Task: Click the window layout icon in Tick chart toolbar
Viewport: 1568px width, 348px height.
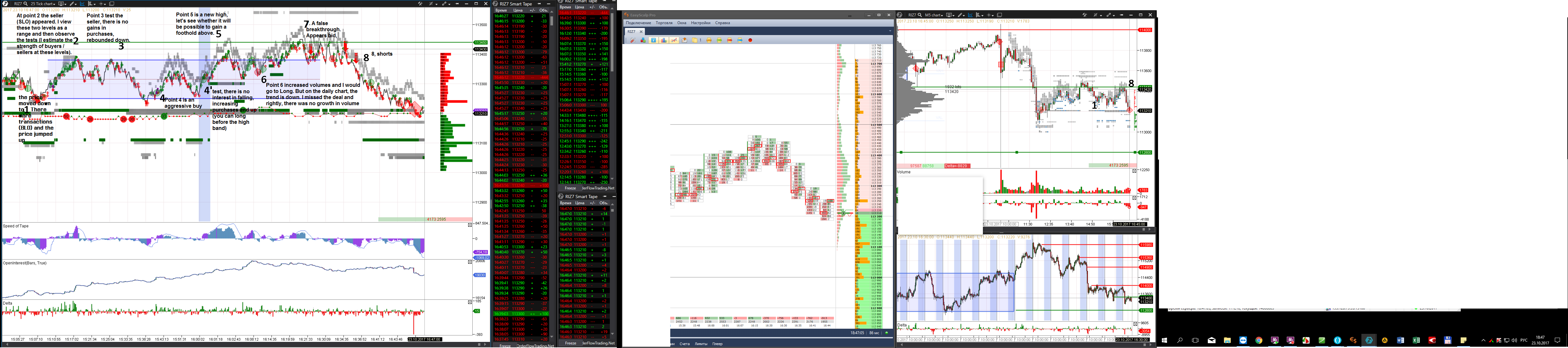Action: tap(112, 4)
